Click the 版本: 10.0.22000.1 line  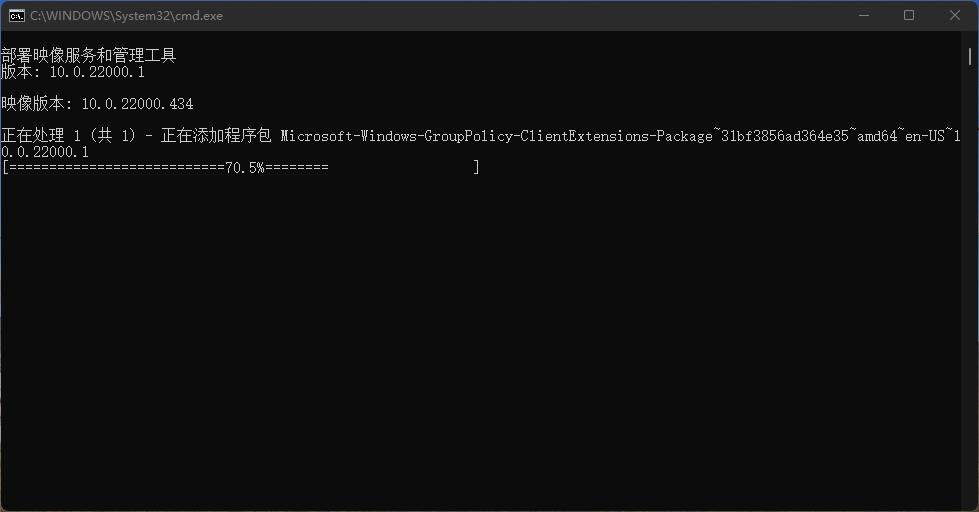coord(73,72)
